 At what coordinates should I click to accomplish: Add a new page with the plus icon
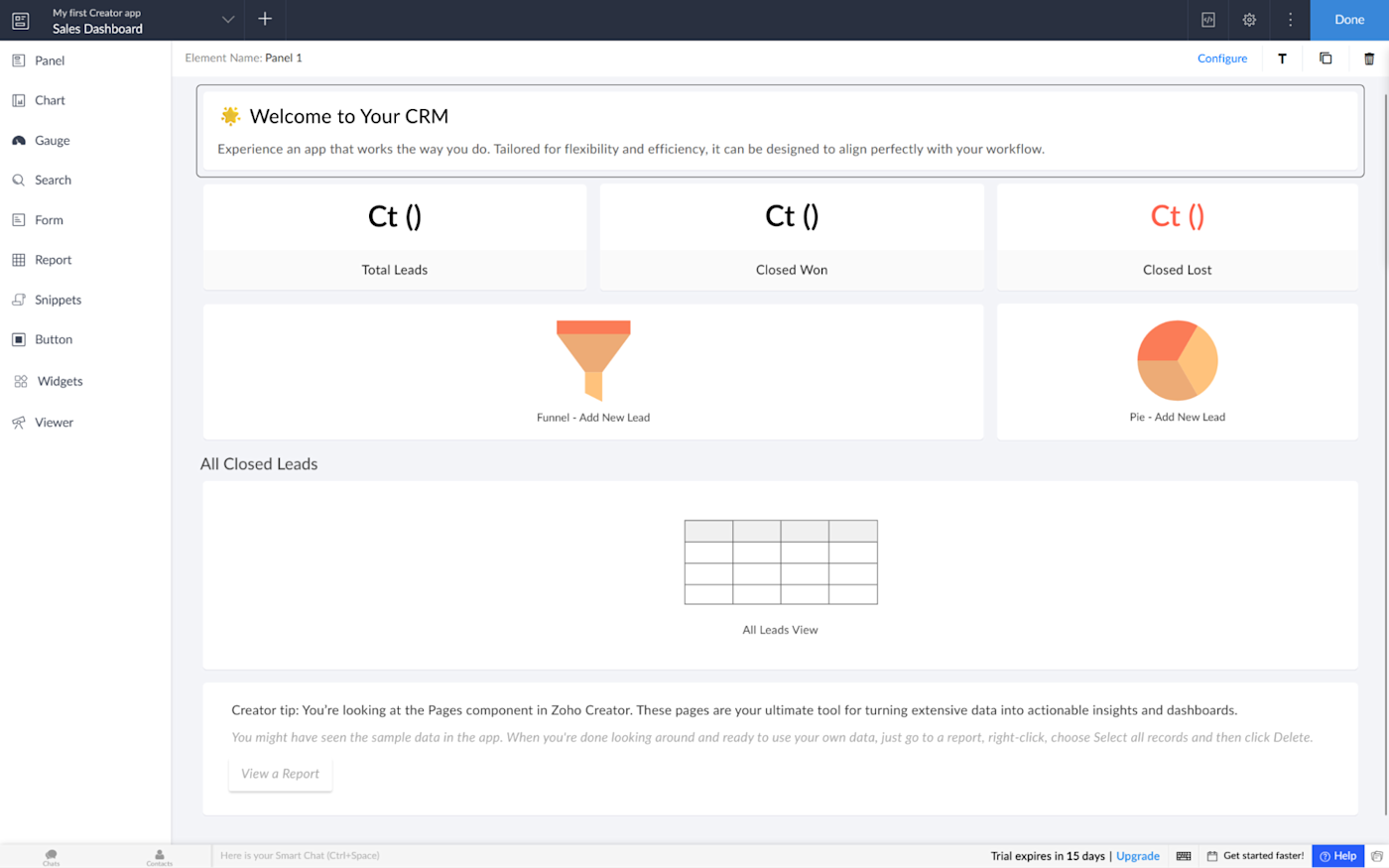265,19
